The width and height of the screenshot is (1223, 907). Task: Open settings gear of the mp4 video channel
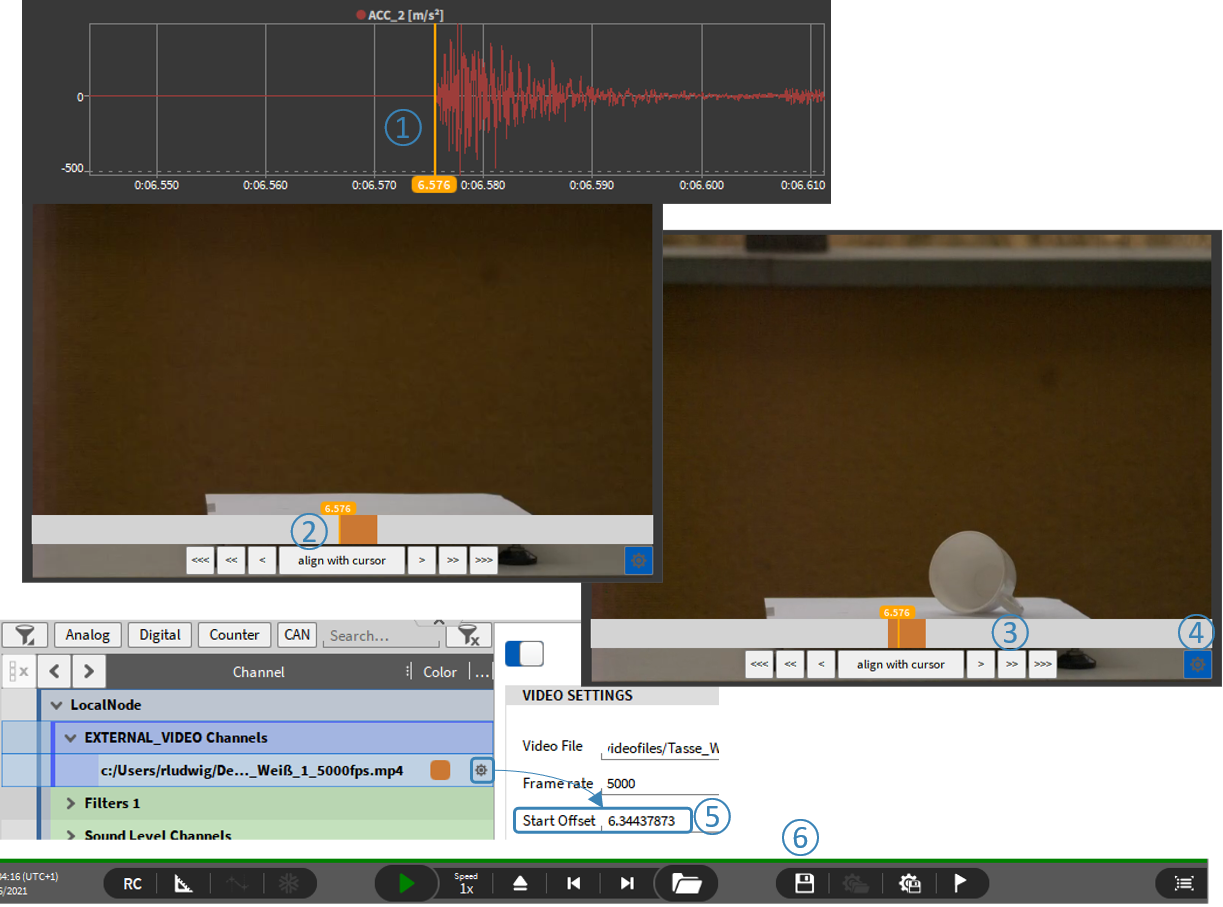[x=482, y=770]
